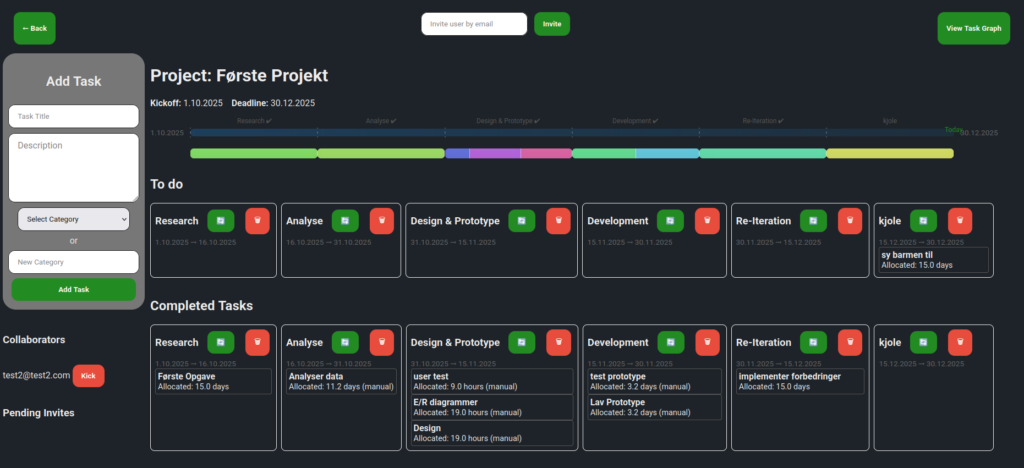Click refresh icon on Completed Development card

pos(671,343)
